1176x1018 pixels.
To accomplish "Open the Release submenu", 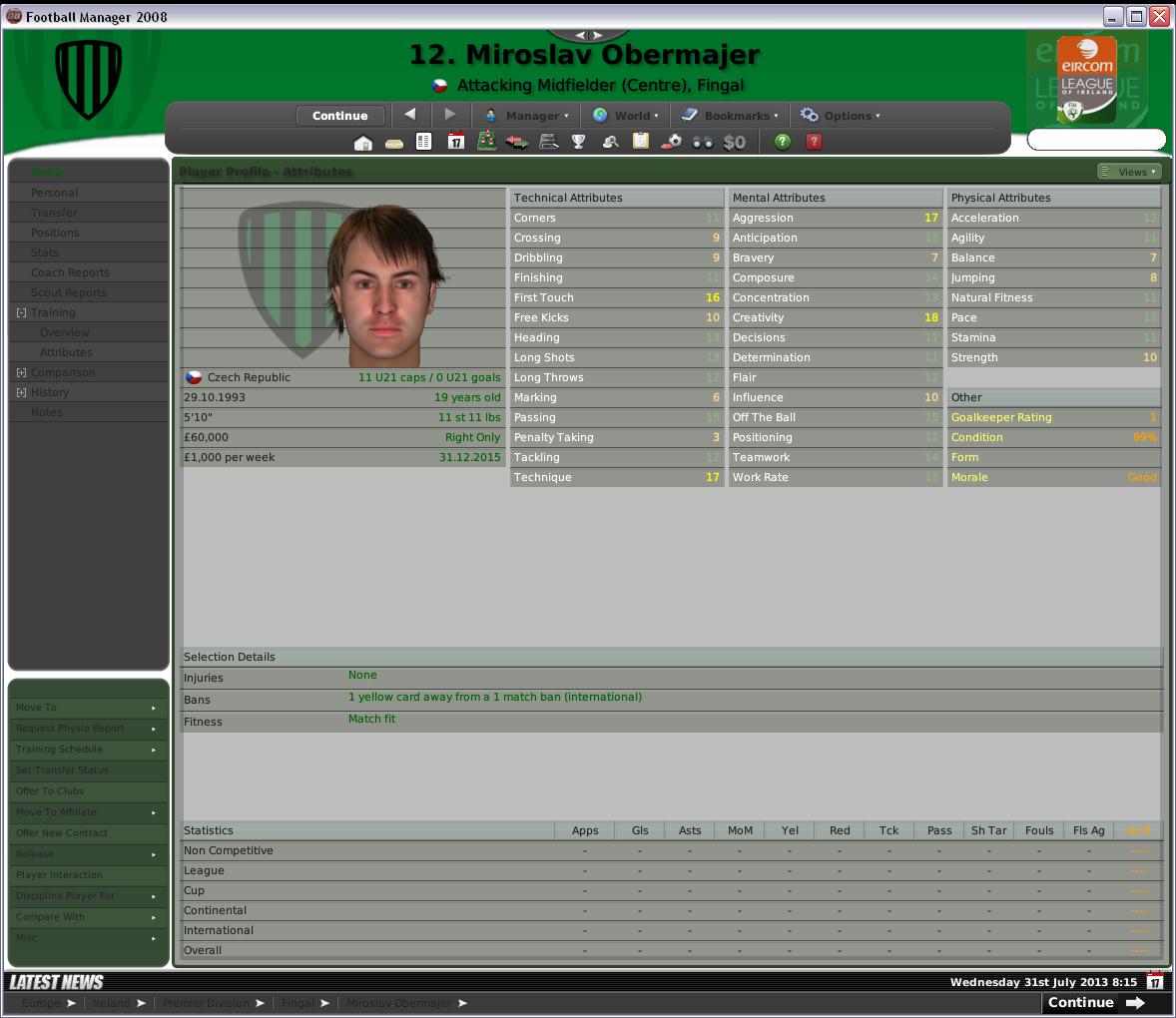I will point(88,854).
